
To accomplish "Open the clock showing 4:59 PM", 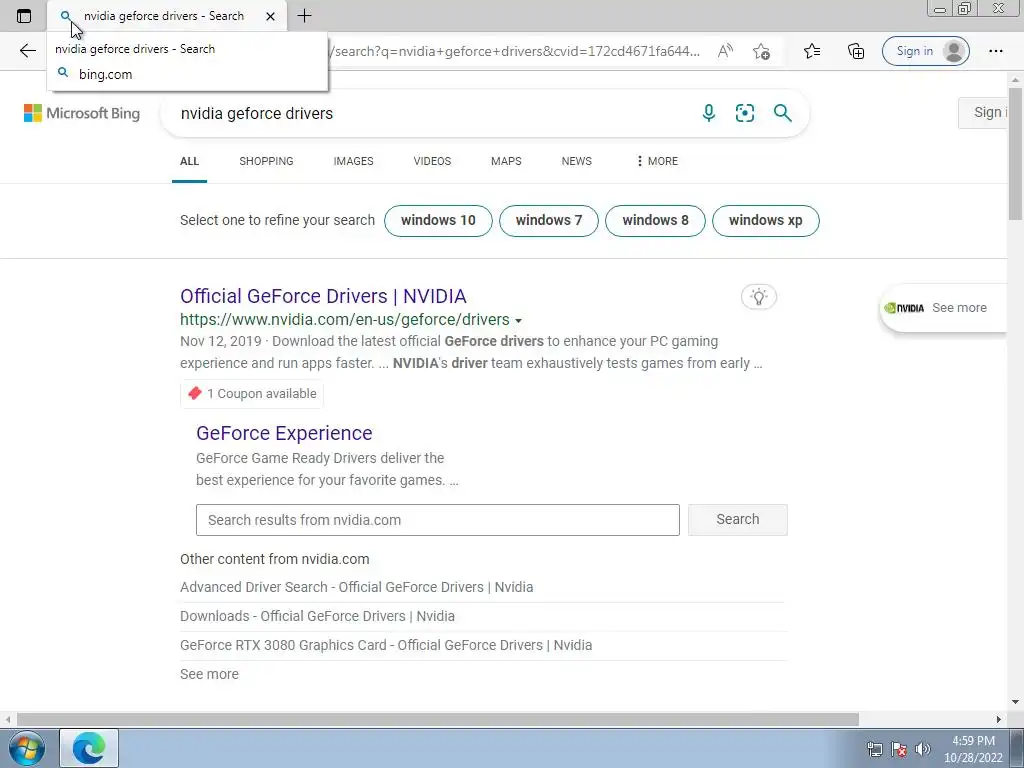I will click(973, 749).
